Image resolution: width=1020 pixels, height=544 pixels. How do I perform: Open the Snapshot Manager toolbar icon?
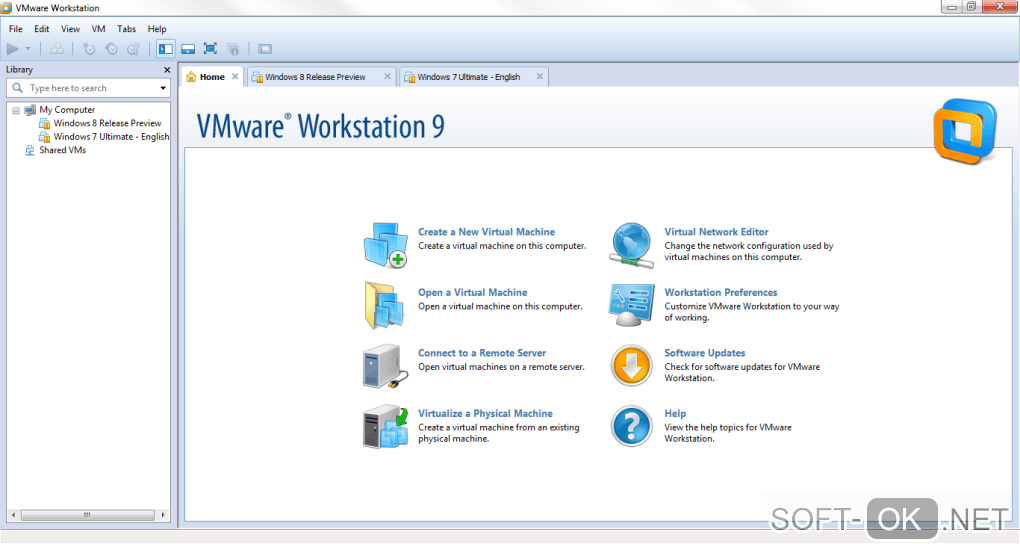(133, 49)
